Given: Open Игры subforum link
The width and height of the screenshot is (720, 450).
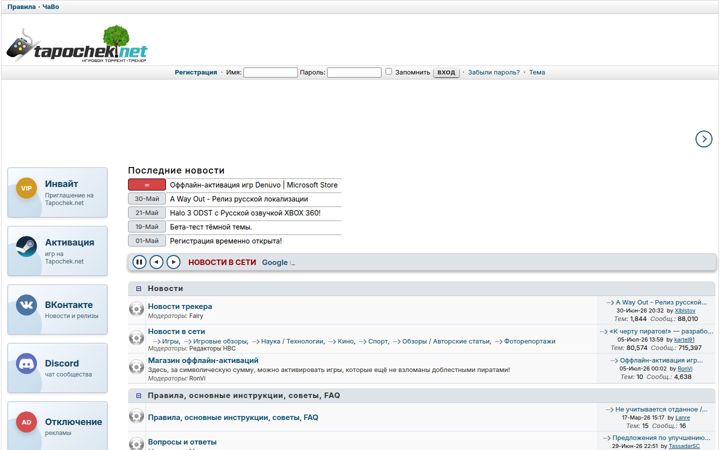Looking at the screenshot, I should [170, 341].
